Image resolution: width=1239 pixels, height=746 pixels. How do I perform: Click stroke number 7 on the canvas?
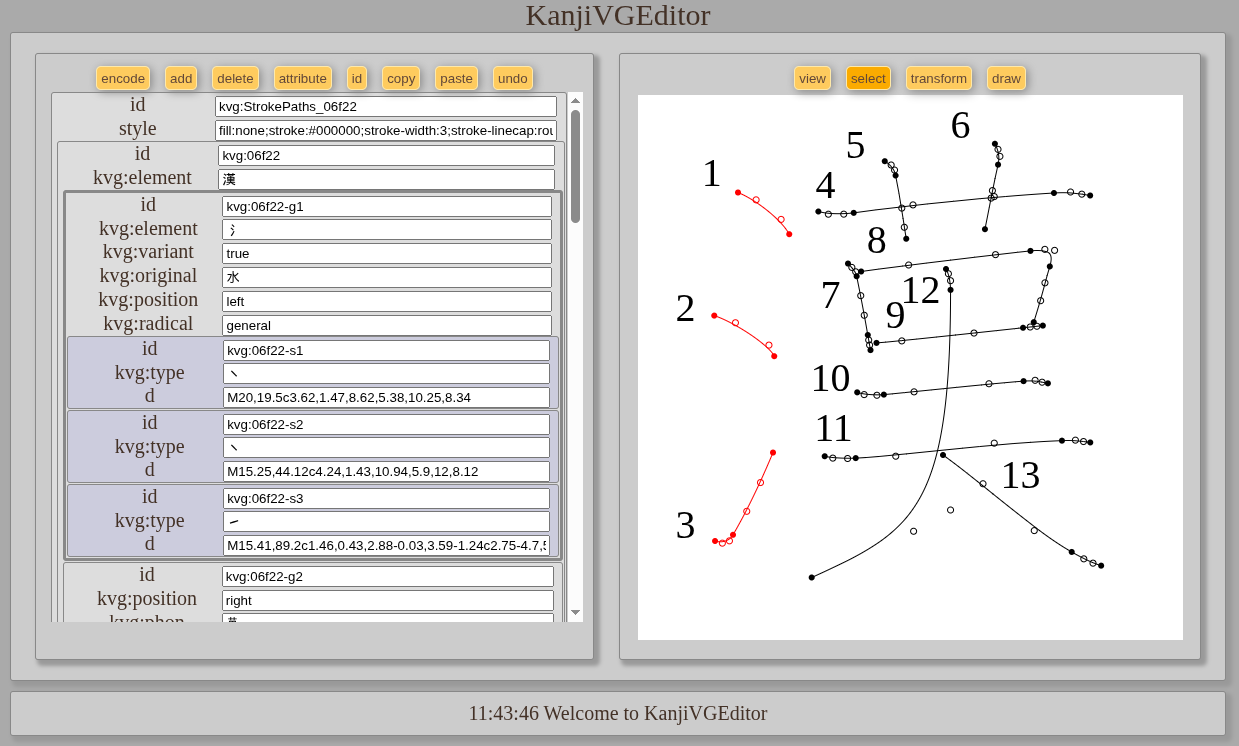(830, 295)
